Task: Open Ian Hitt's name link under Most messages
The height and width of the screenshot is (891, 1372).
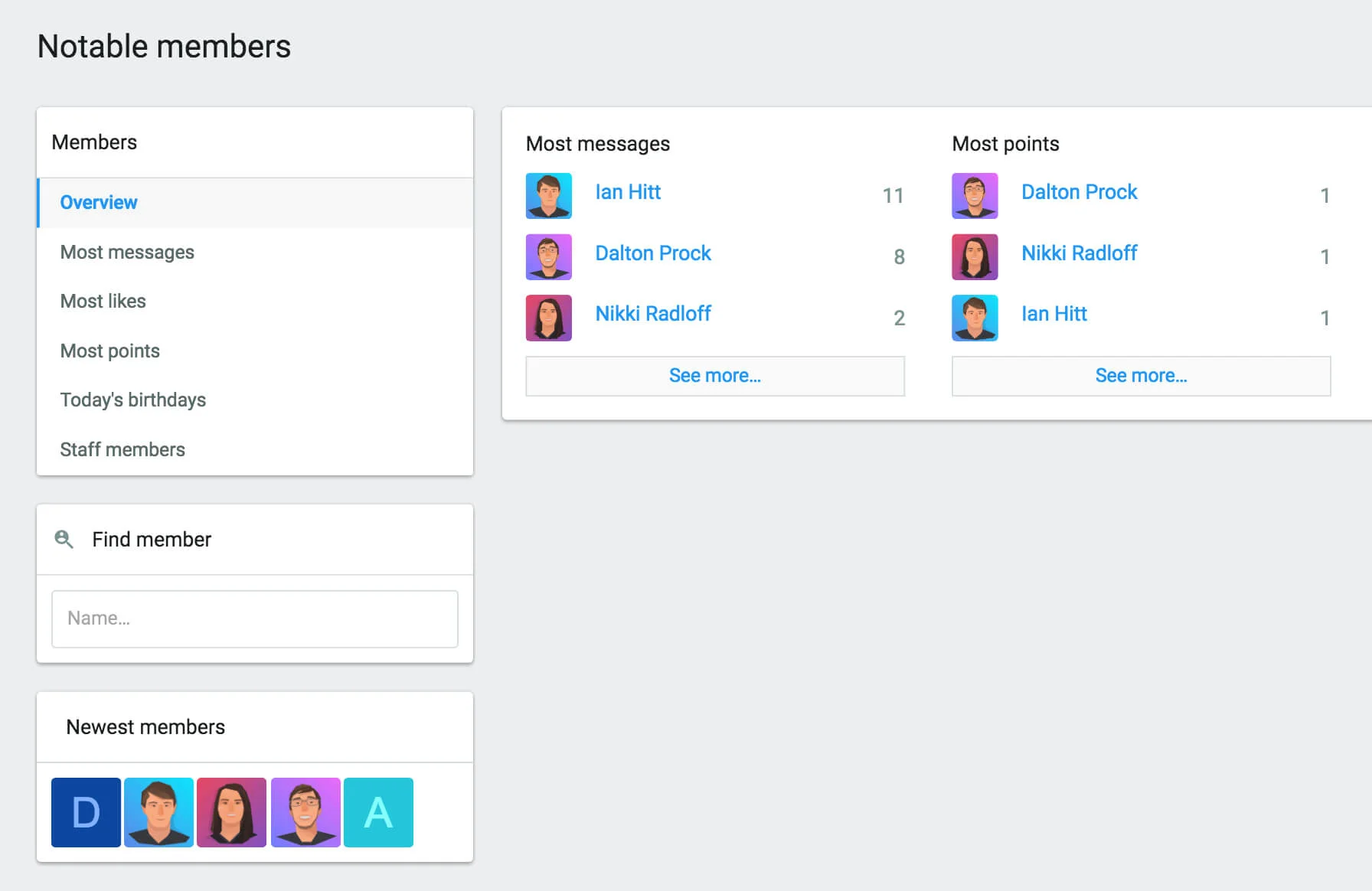Action: tap(628, 192)
